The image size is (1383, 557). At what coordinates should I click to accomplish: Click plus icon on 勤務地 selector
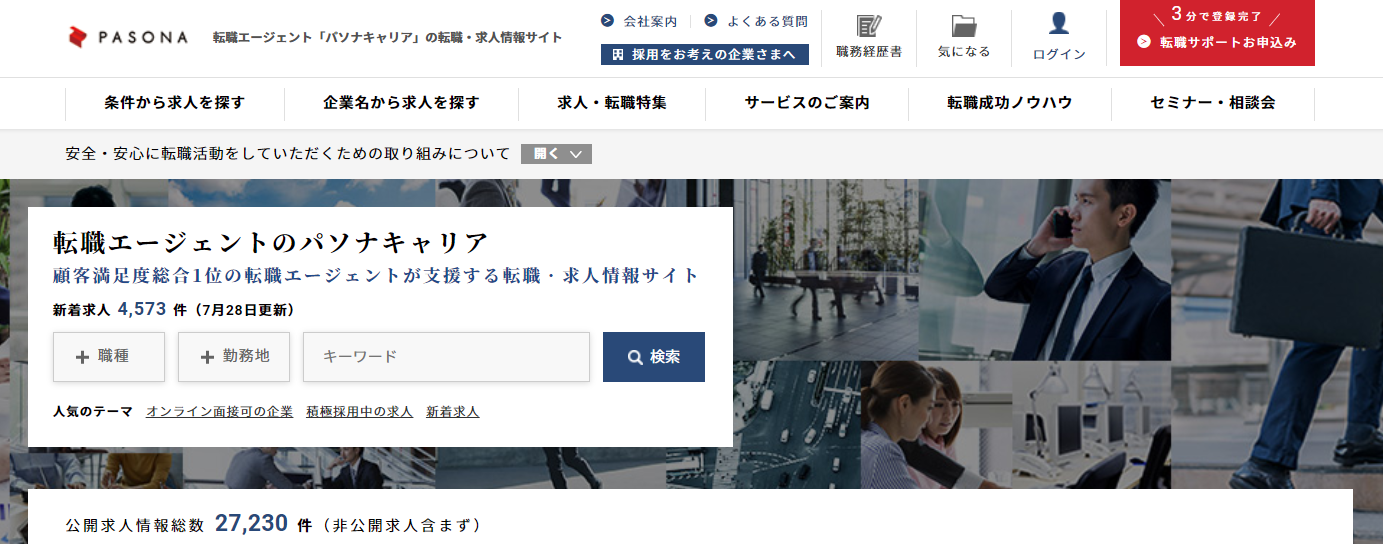click(x=208, y=357)
